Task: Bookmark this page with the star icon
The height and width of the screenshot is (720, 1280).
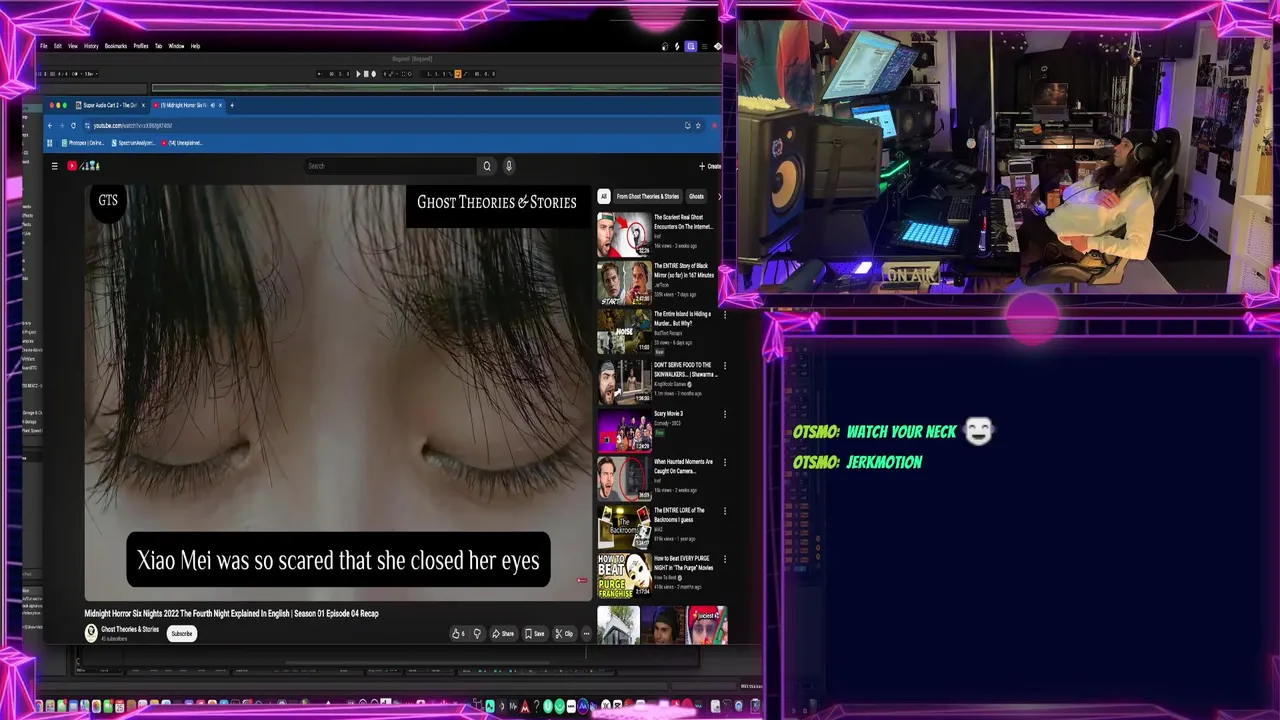Action: (x=698, y=125)
